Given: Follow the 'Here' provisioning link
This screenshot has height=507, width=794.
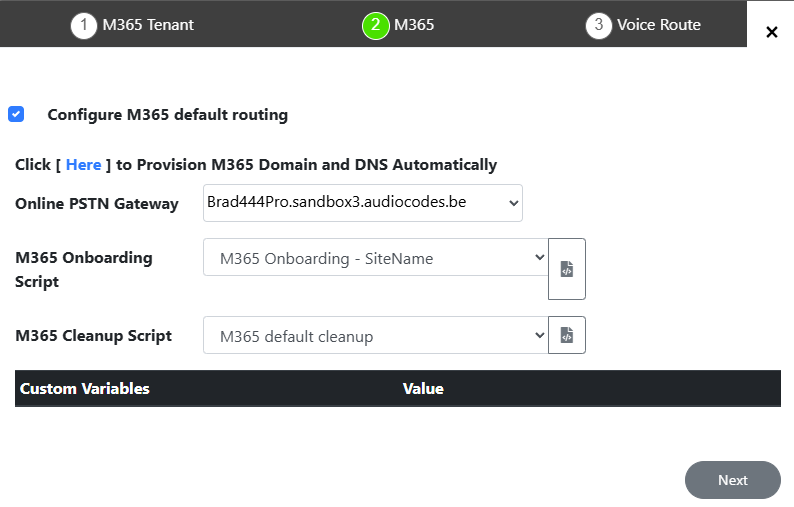Looking at the screenshot, I should pyautogui.click(x=83, y=164).
